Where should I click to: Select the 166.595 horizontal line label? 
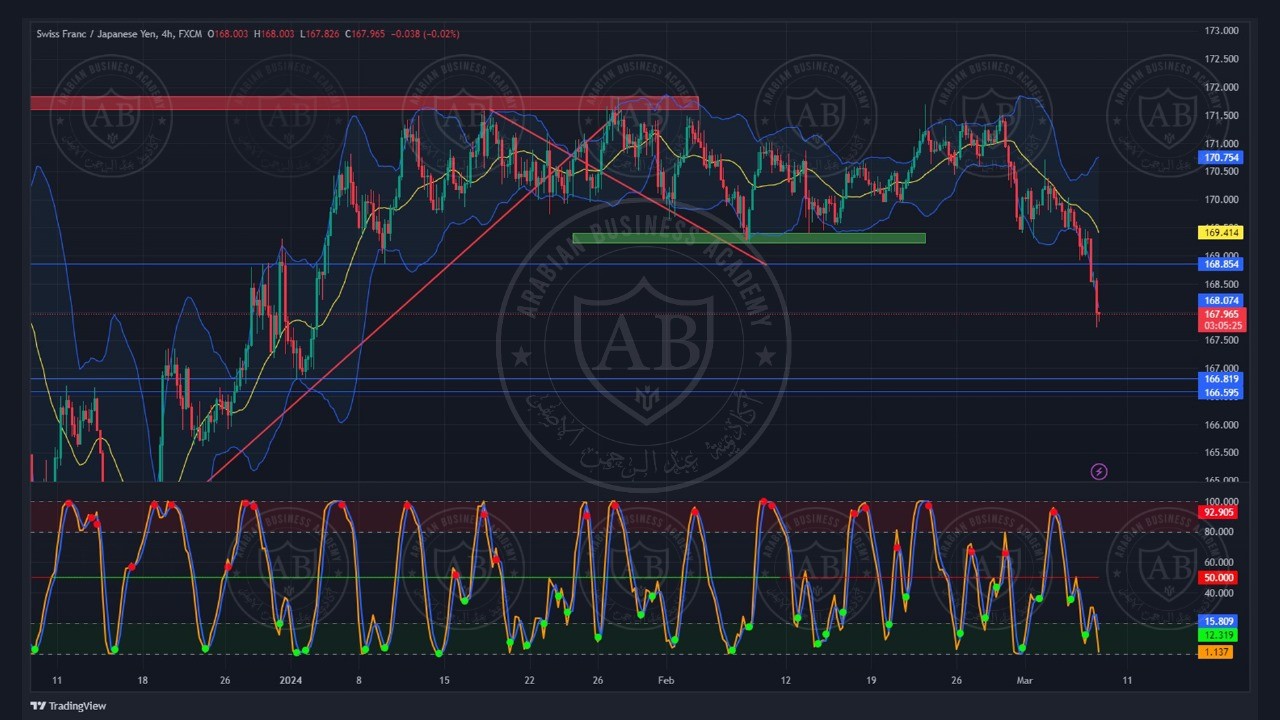click(1221, 393)
